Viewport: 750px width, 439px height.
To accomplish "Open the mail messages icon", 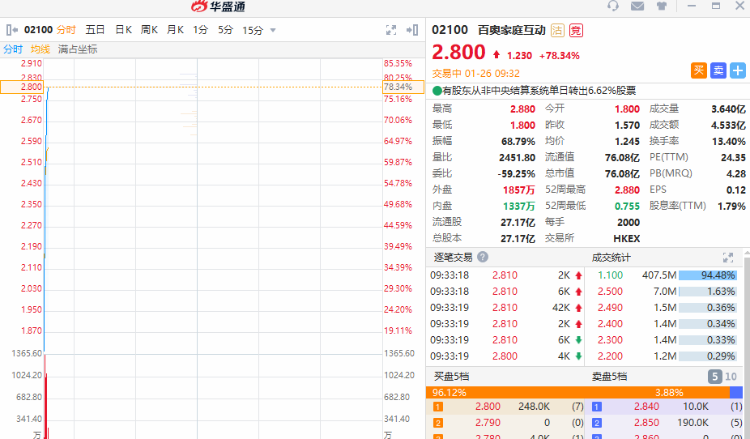I will [639, 6].
